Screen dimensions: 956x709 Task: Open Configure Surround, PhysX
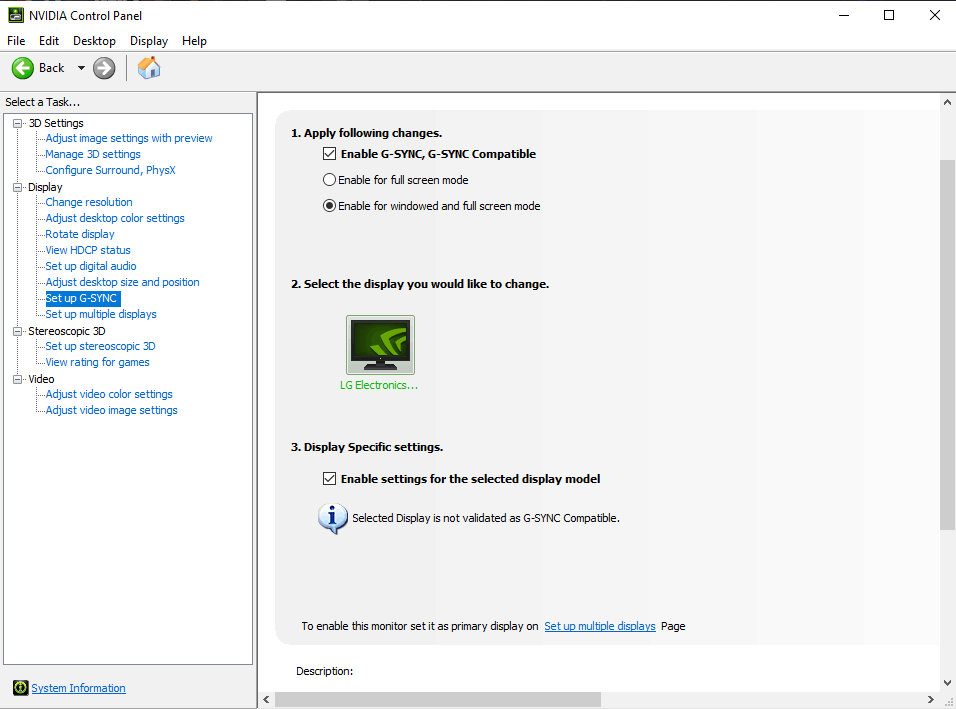[110, 170]
